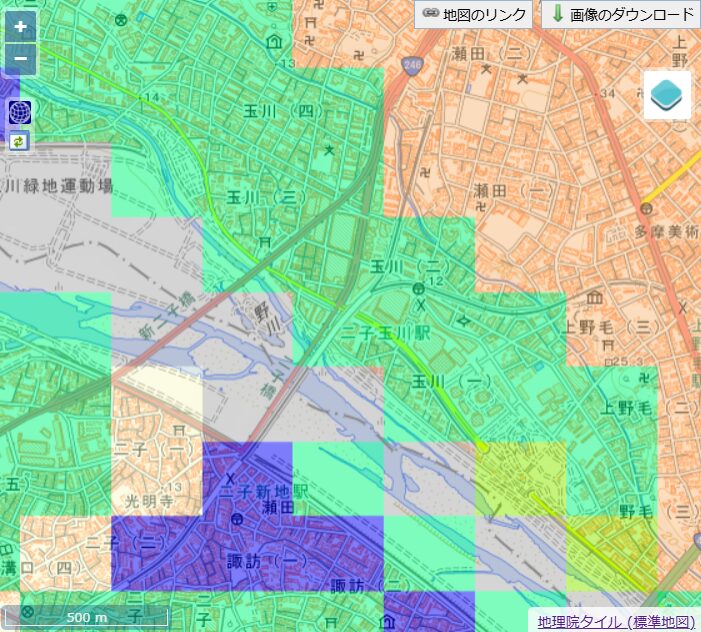Open the layer switcher stack icon
Screen dimensions: 701x632
[x=667, y=95]
